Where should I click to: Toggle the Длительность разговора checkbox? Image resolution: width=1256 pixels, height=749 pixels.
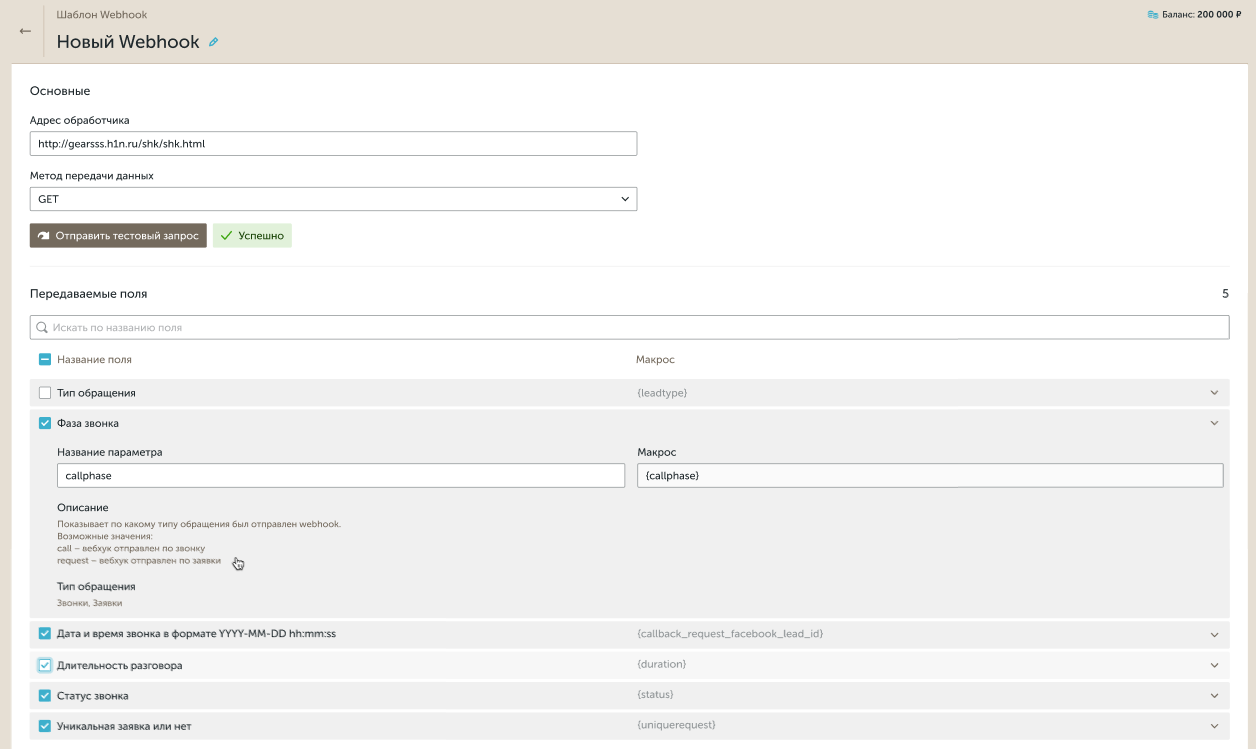pos(44,665)
